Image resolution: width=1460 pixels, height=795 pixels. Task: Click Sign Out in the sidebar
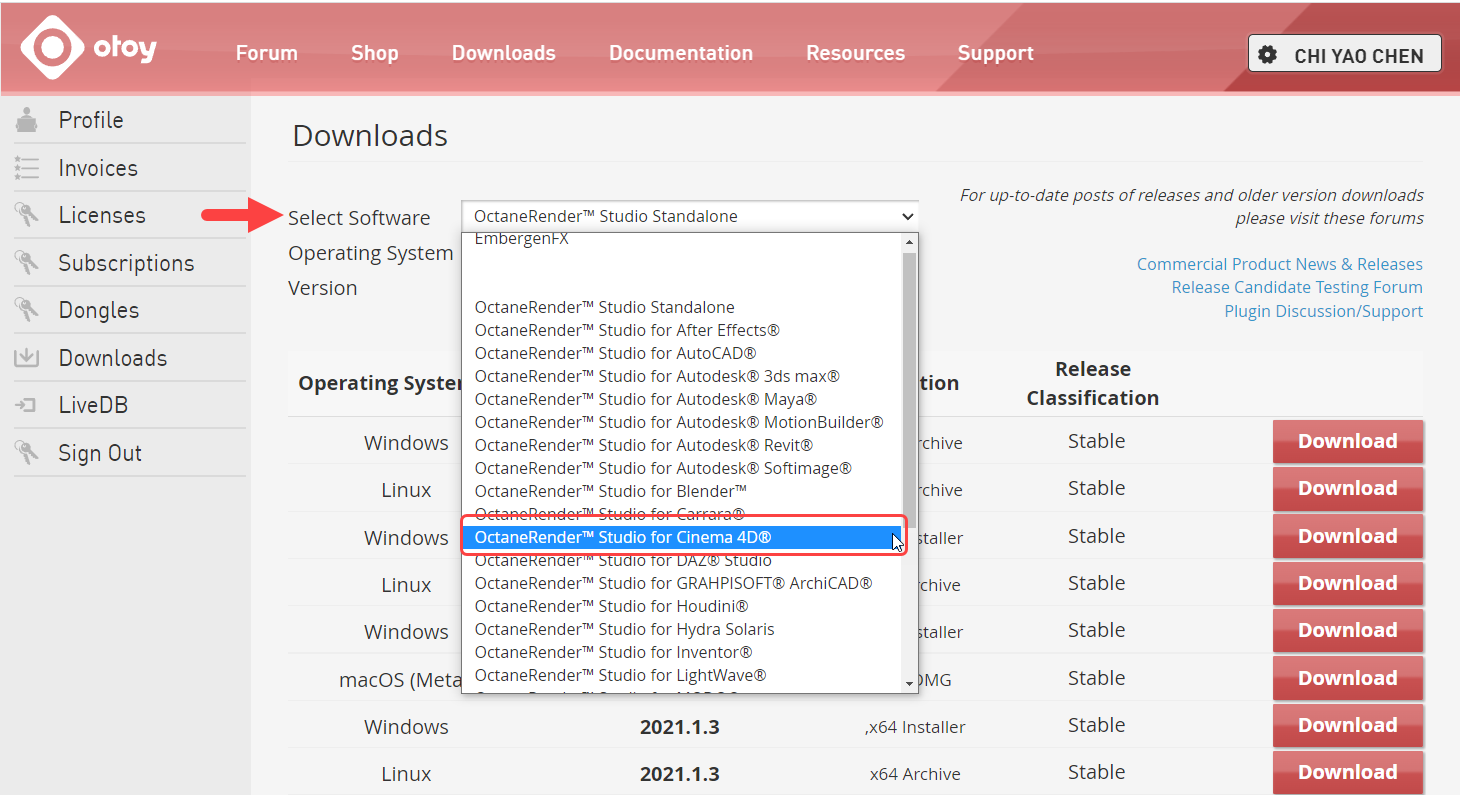click(100, 453)
